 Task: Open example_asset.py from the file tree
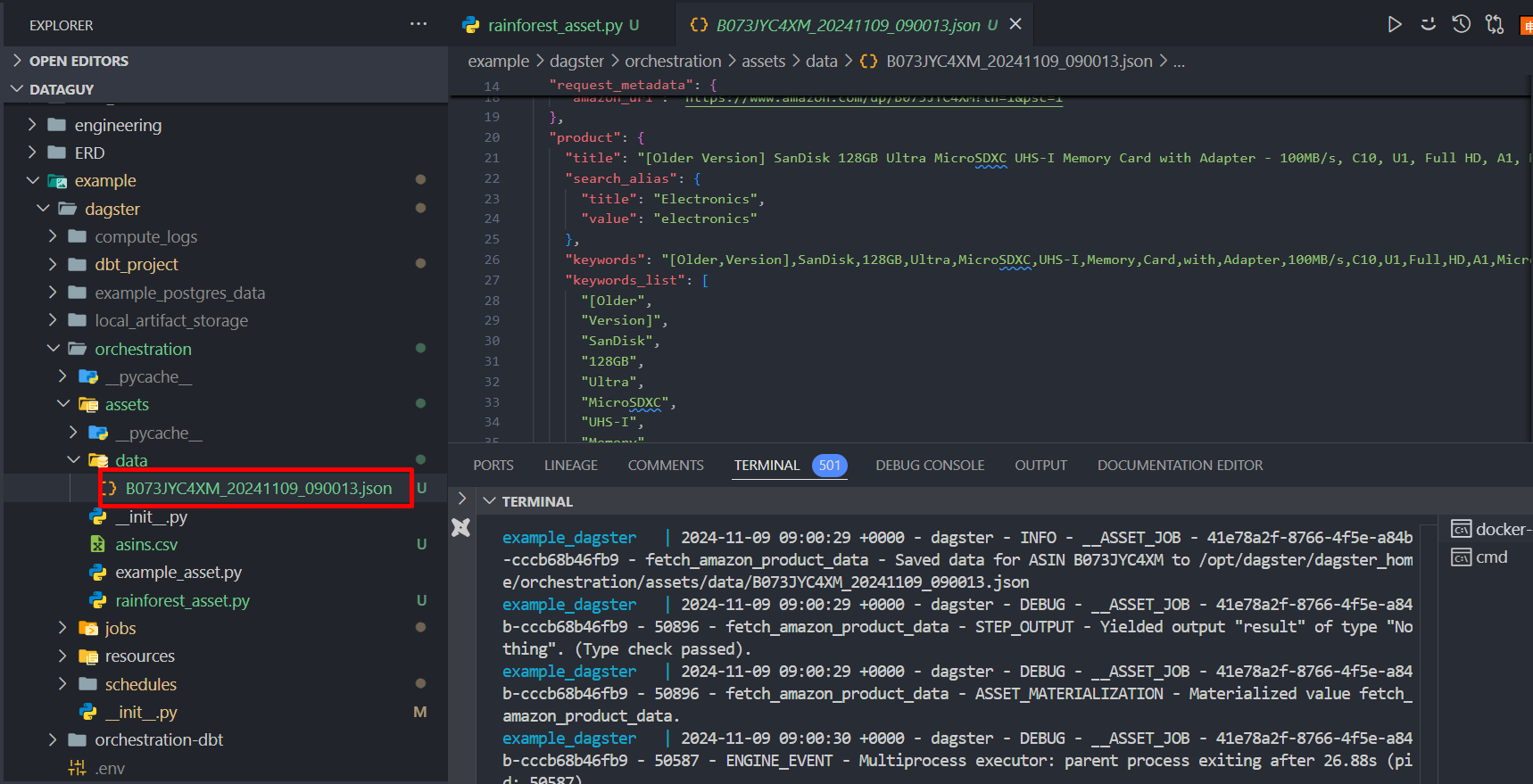(x=178, y=573)
